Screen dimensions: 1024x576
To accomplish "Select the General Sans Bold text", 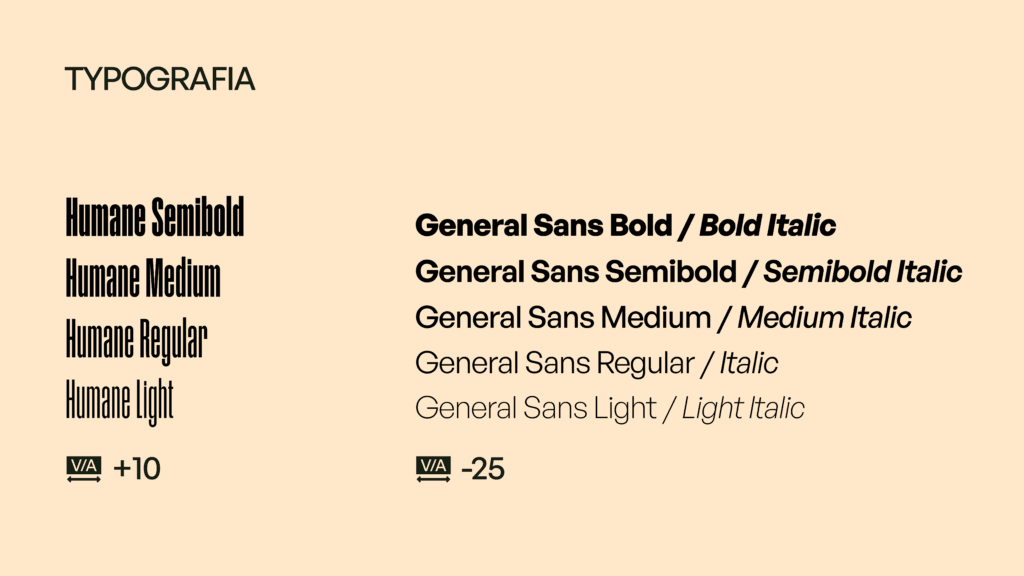I will pos(543,226).
